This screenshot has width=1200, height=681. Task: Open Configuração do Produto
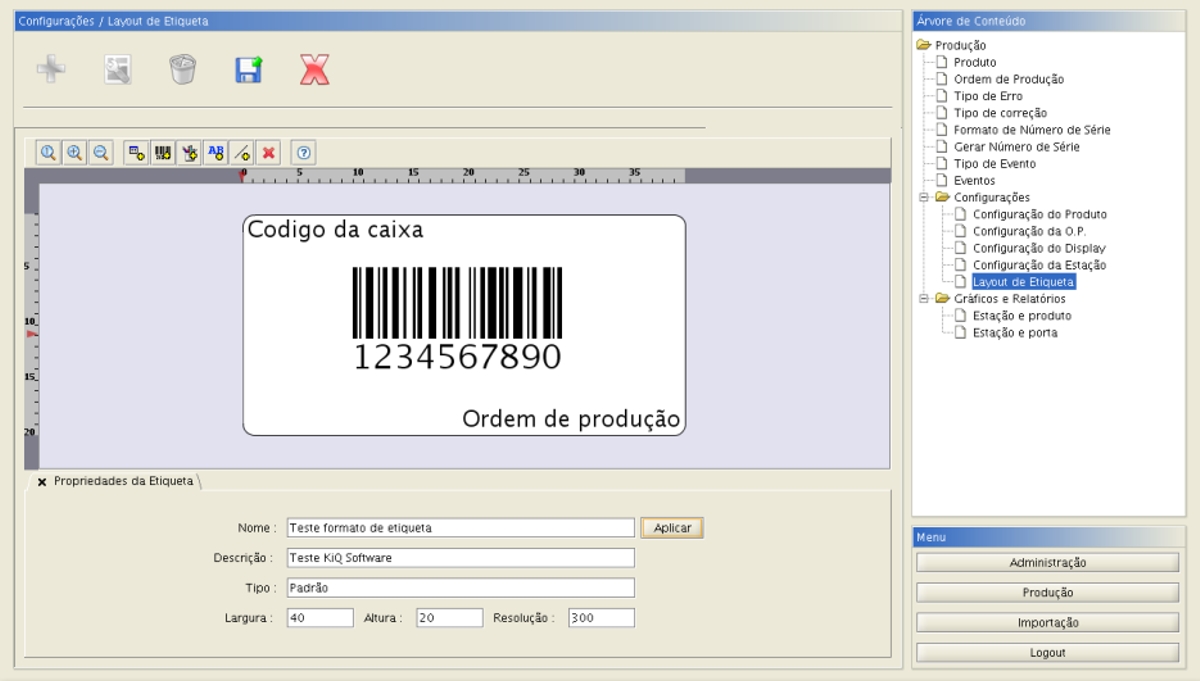1039,215
